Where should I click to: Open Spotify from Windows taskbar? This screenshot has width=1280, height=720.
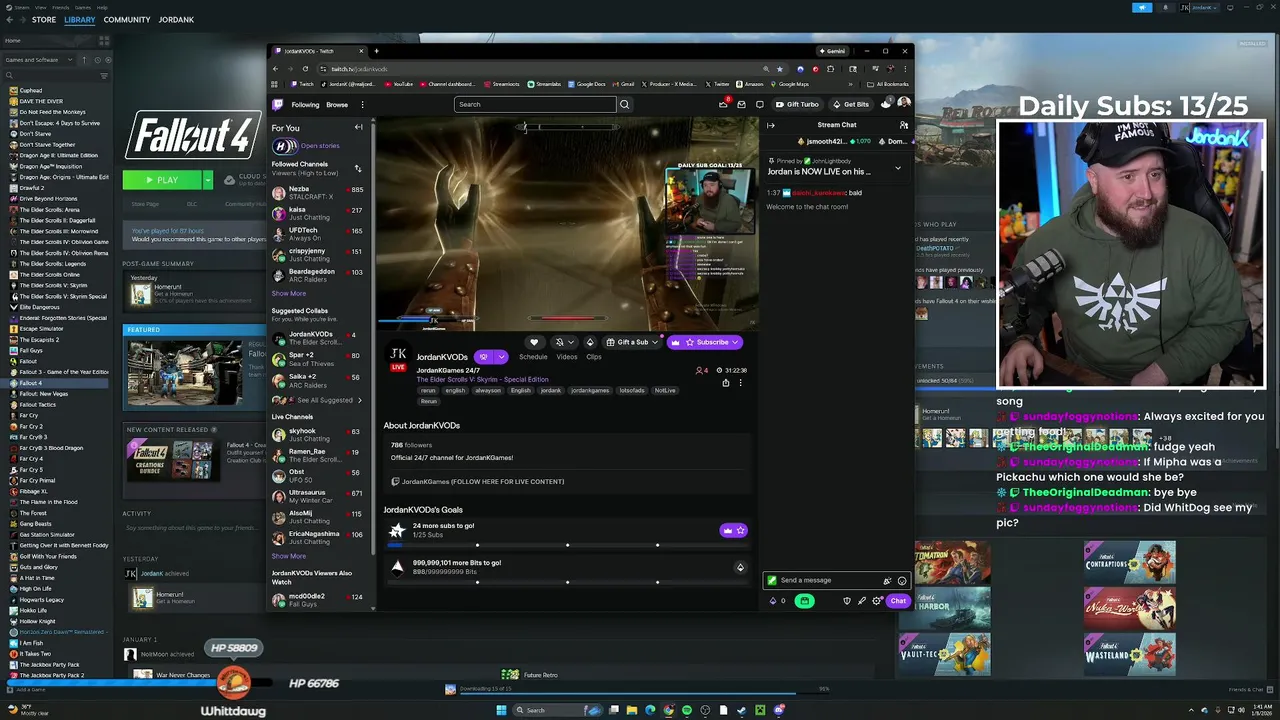coord(686,710)
